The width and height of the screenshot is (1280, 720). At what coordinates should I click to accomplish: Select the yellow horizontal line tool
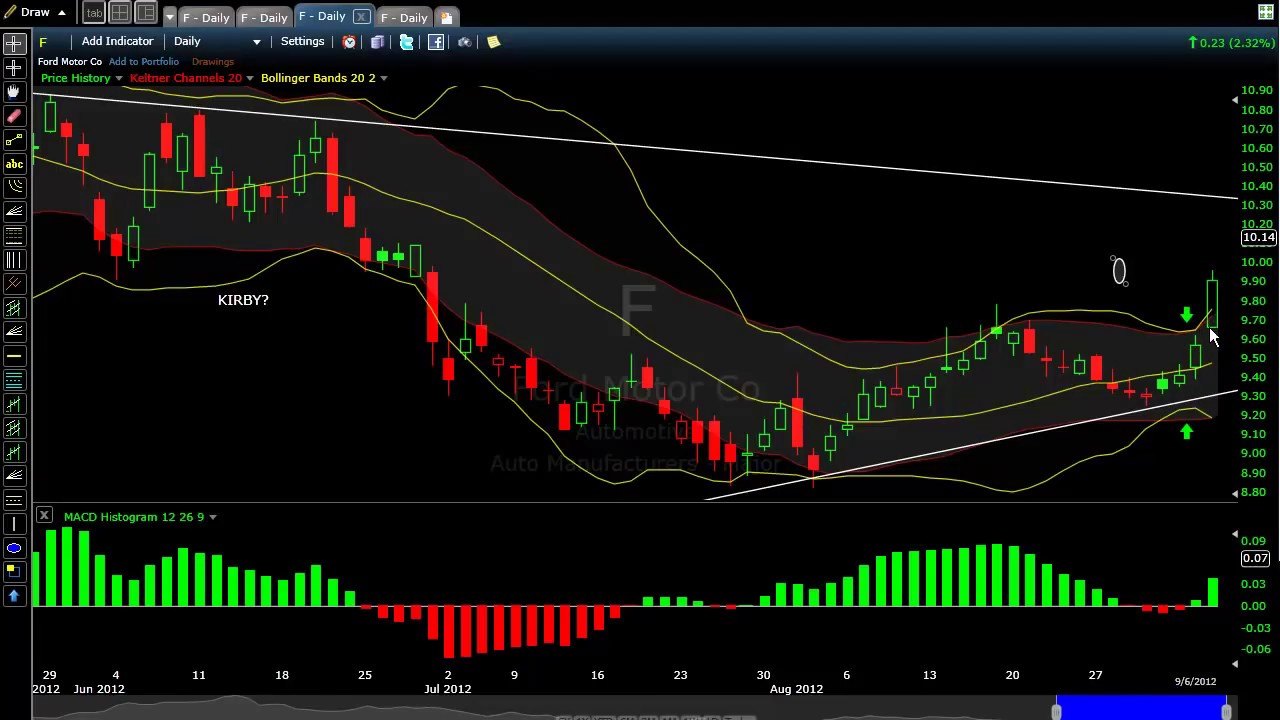coord(14,355)
